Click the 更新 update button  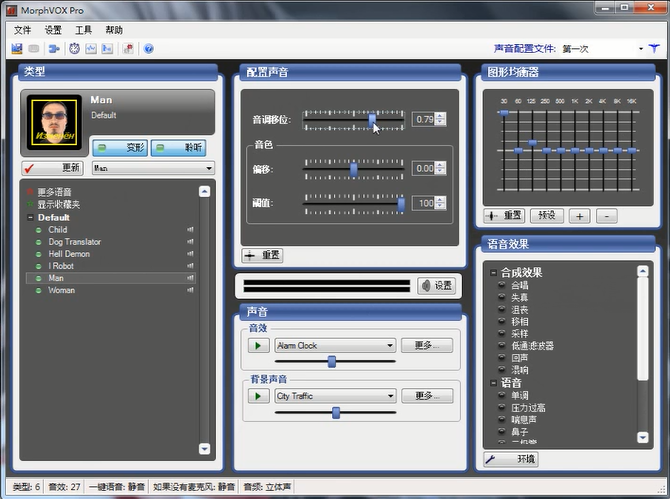click(x=52, y=168)
